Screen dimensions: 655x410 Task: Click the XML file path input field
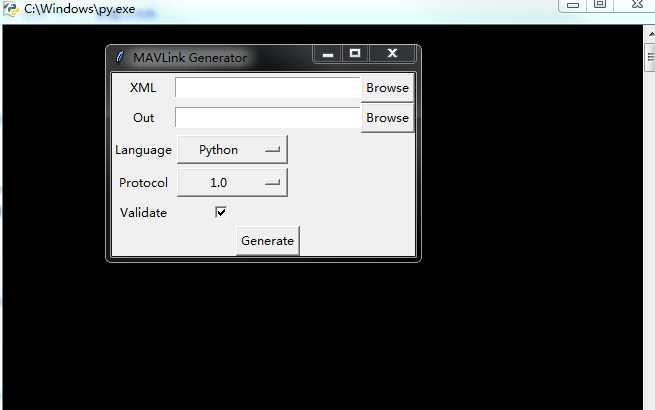(x=267, y=88)
